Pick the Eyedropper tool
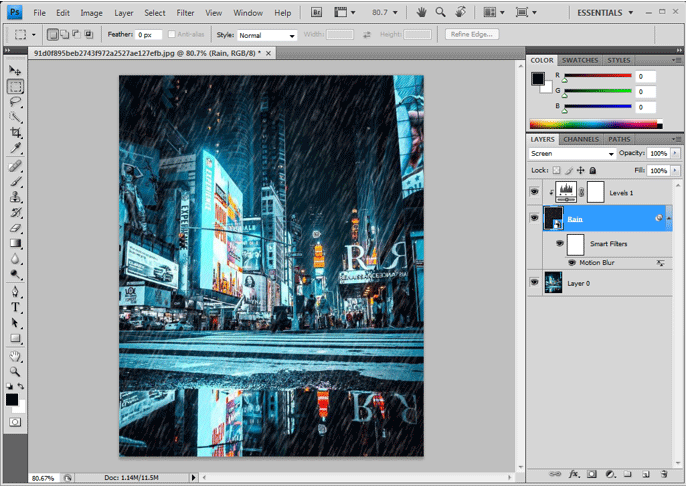The image size is (686, 486). [15, 148]
